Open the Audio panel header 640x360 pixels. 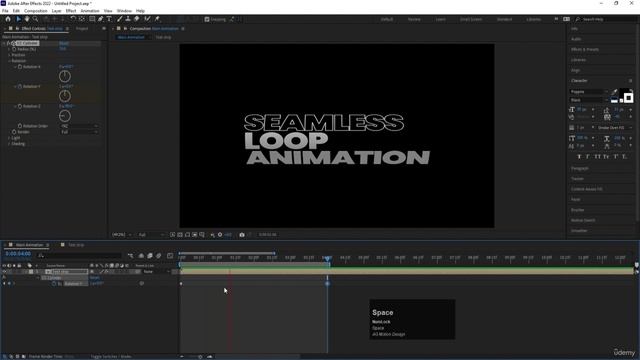576,39
